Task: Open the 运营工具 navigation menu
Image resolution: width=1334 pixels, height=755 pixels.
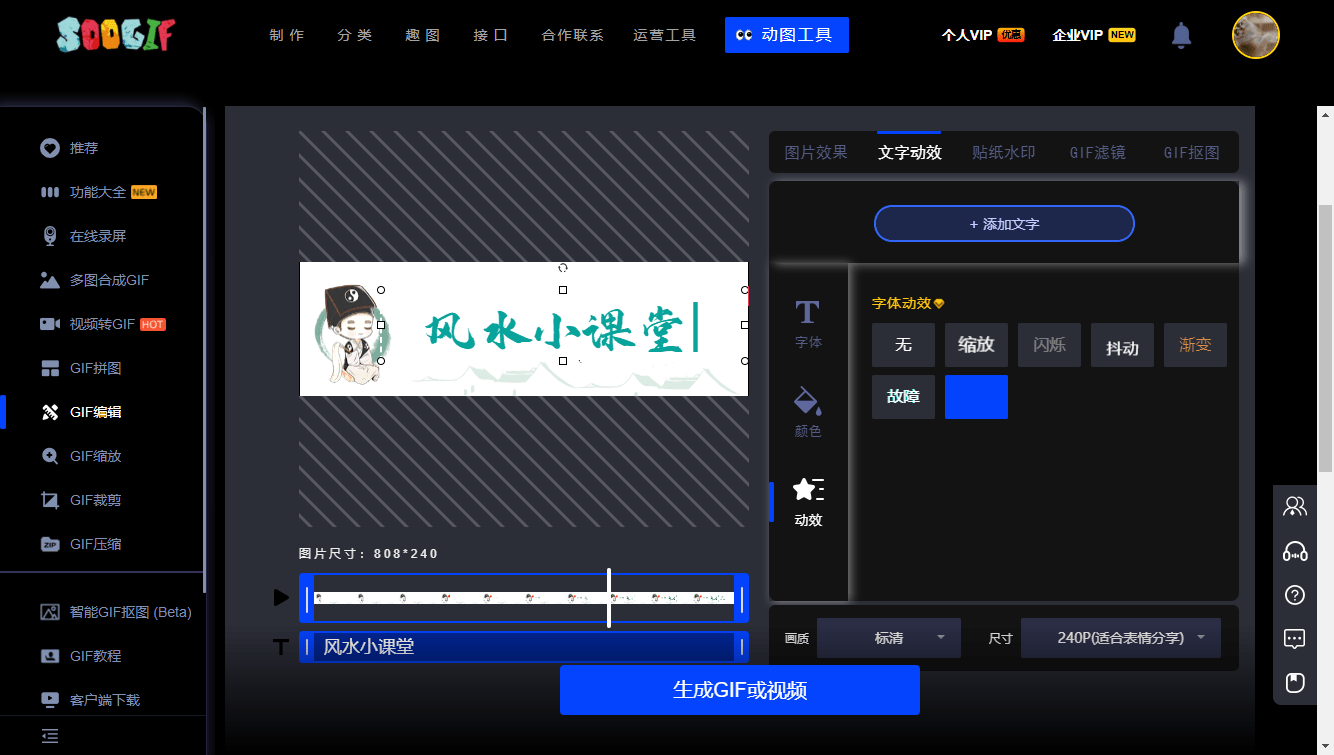Action: click(x=664, y=35)
